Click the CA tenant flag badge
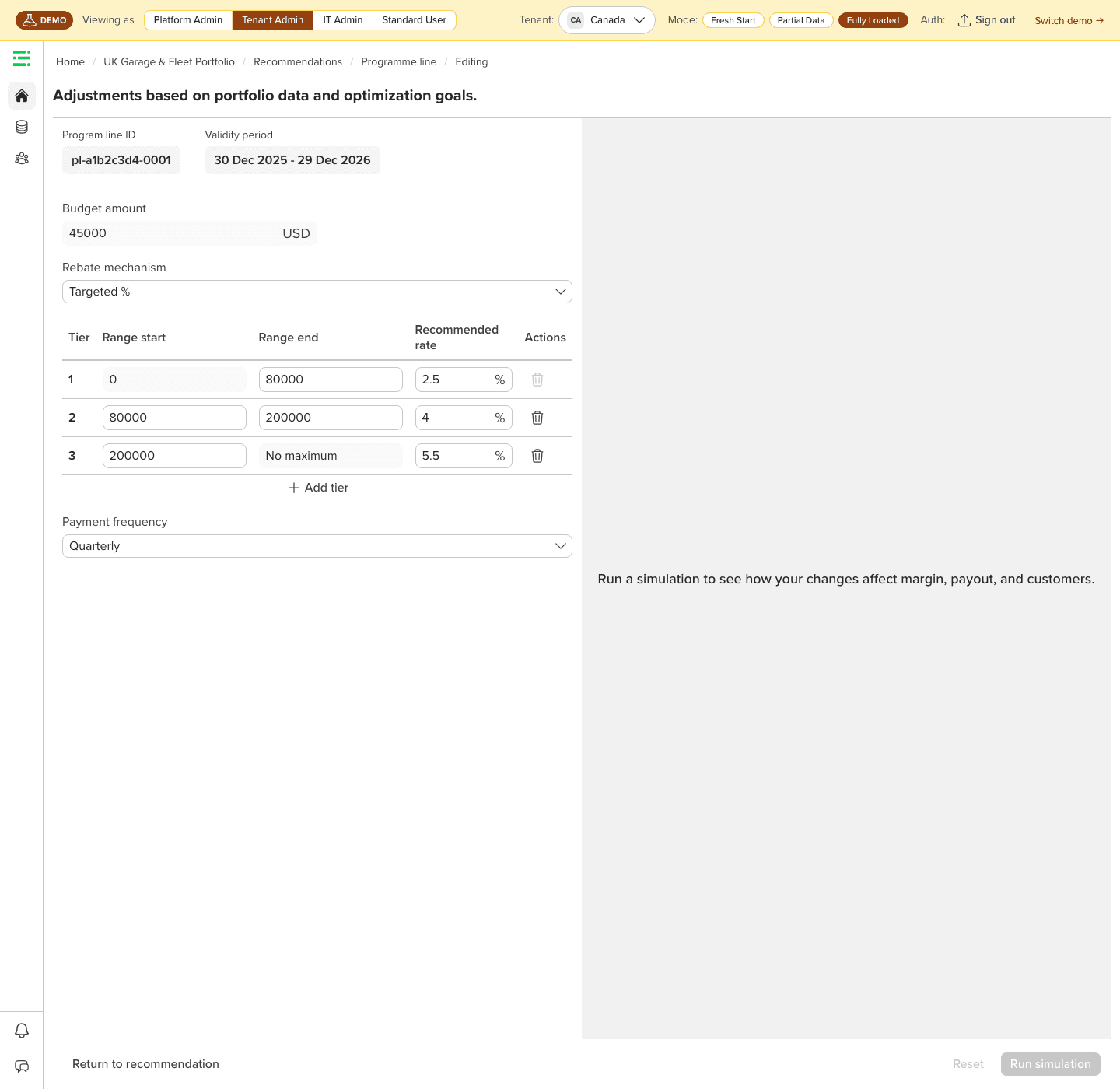This screenshot has width=1120, height=1089. [576, 20]
